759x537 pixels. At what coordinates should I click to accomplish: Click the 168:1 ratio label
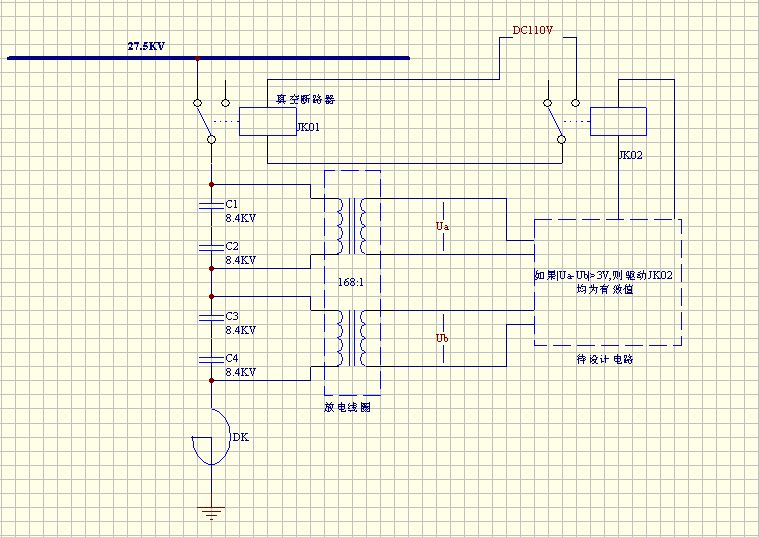(x=351, y=282)
